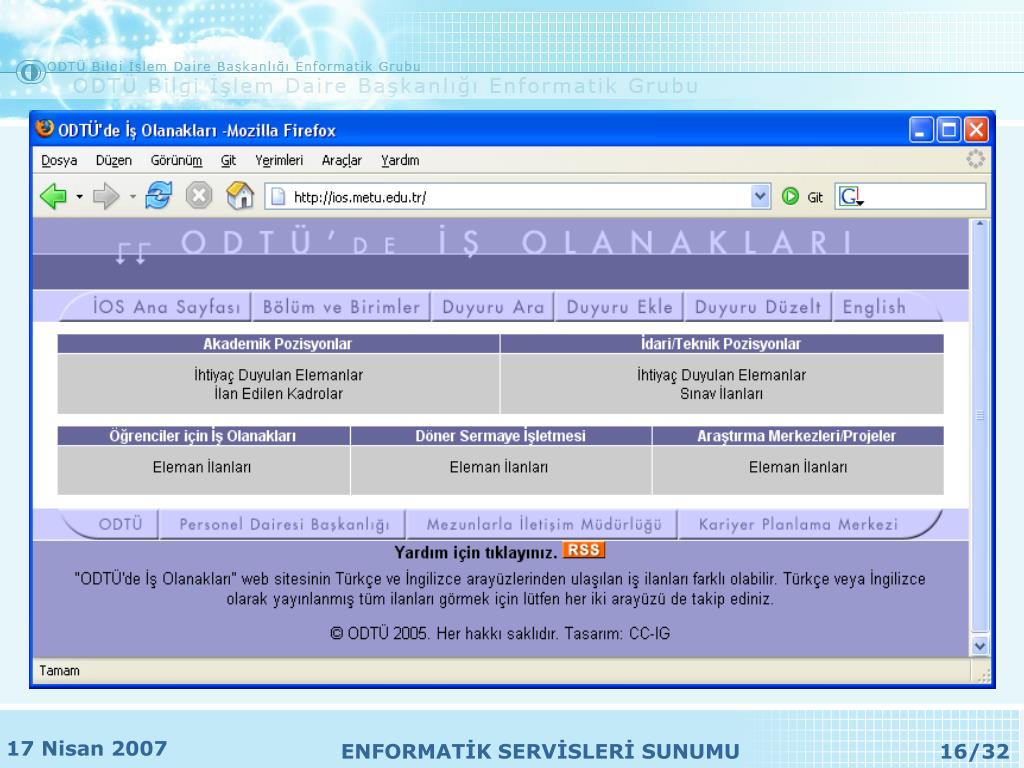This screenshot has width=1024, height=768.
Task: Select the Duyuru Düzelt tab
Action: coord(758,307)
